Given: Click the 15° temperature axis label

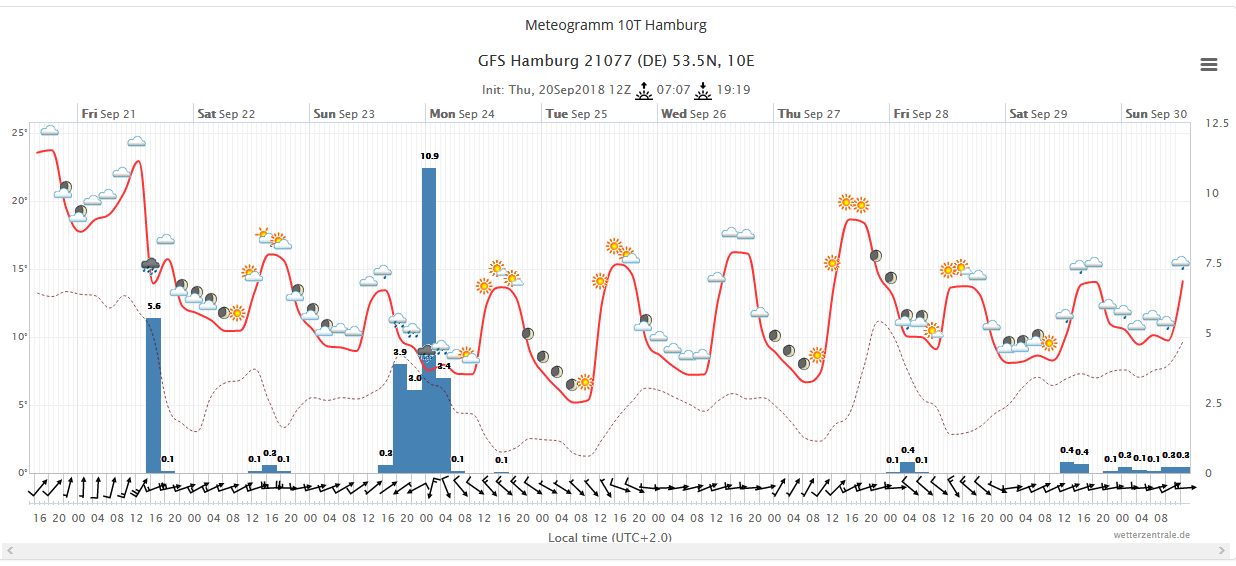Looking at the screenshot, I should point(21,268).
